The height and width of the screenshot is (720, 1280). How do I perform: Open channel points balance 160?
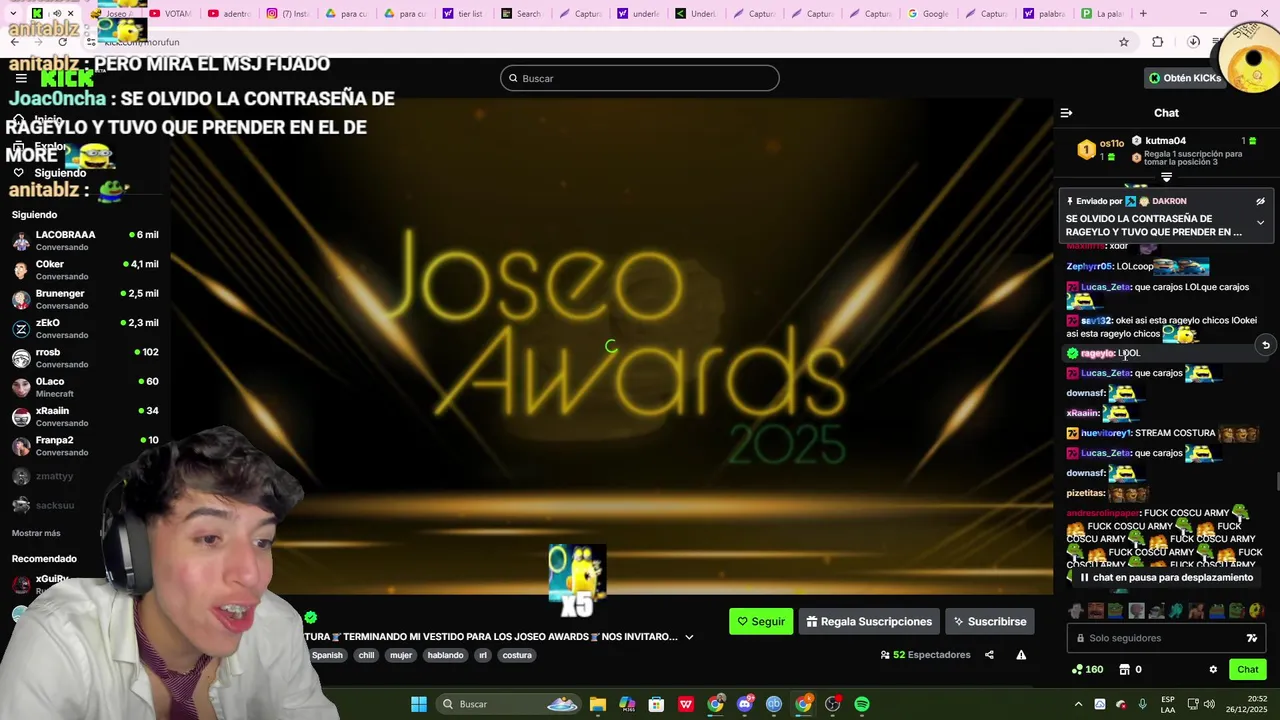(1087, 670)
